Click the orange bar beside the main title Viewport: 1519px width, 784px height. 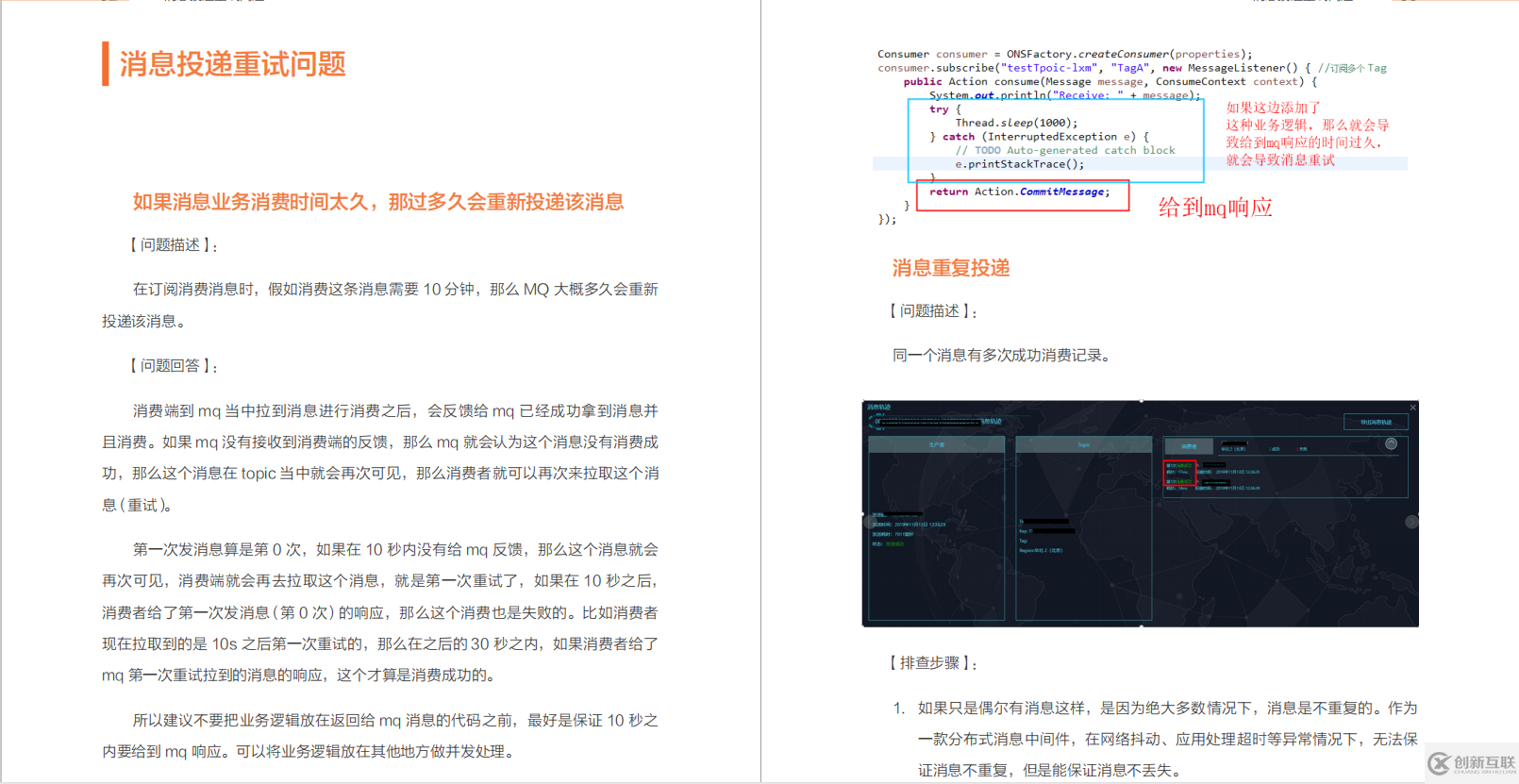pos(106,64)
